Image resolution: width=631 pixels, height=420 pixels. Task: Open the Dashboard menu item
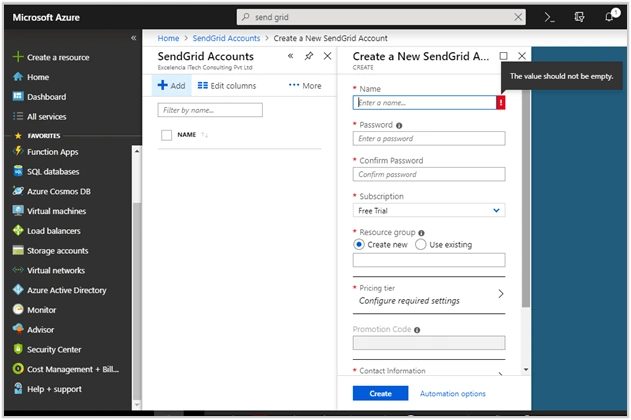coord(46,97)
